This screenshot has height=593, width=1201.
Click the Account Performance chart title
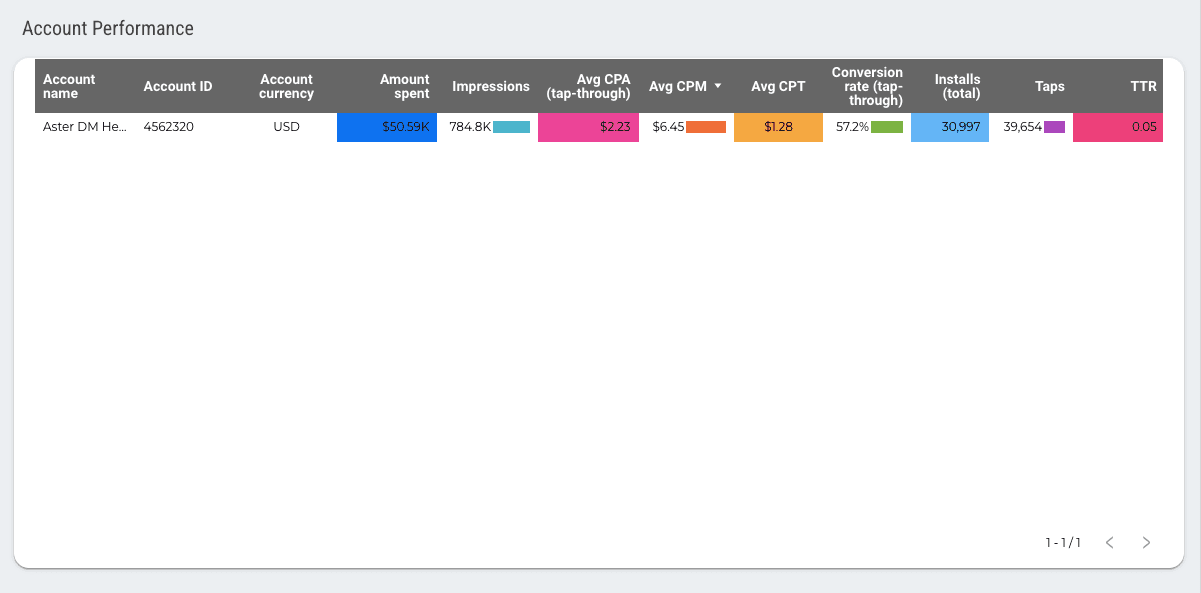[x=108, y=28]
